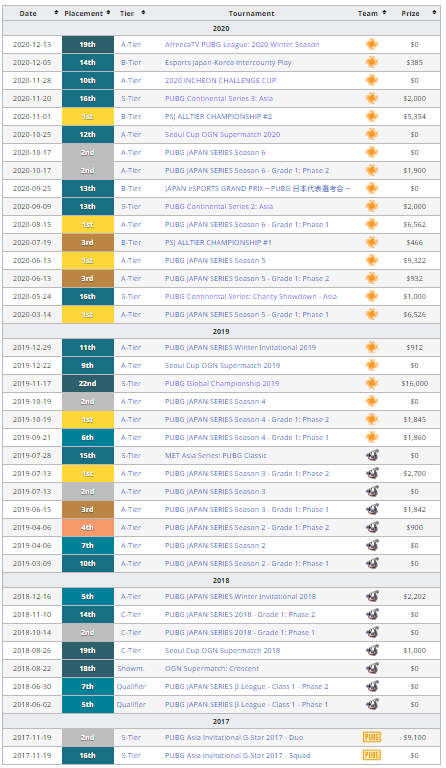Click team logo in PSJ ALLTIER CHAMPIONSHIP #2 row
Screen dimensions: 446x768
click(372, 117)
